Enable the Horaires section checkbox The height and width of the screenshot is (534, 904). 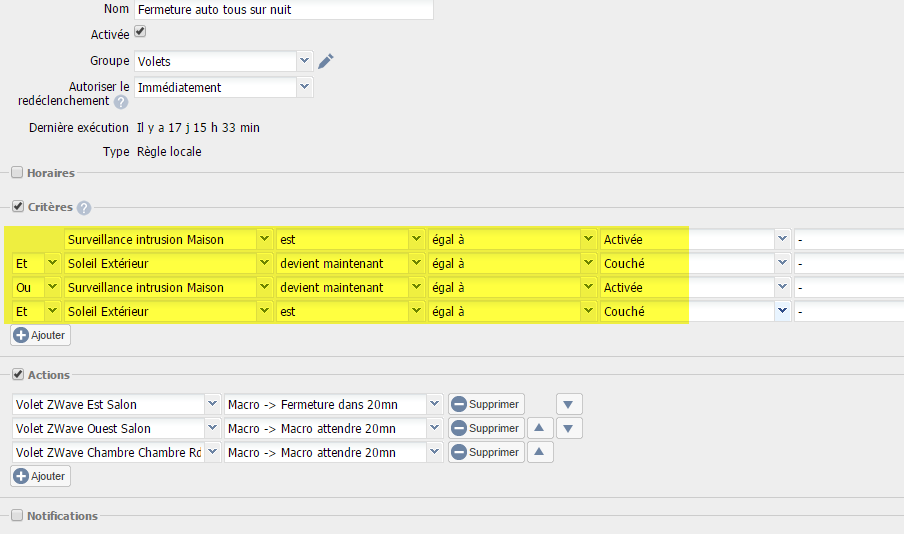click(x=17, y=173)
